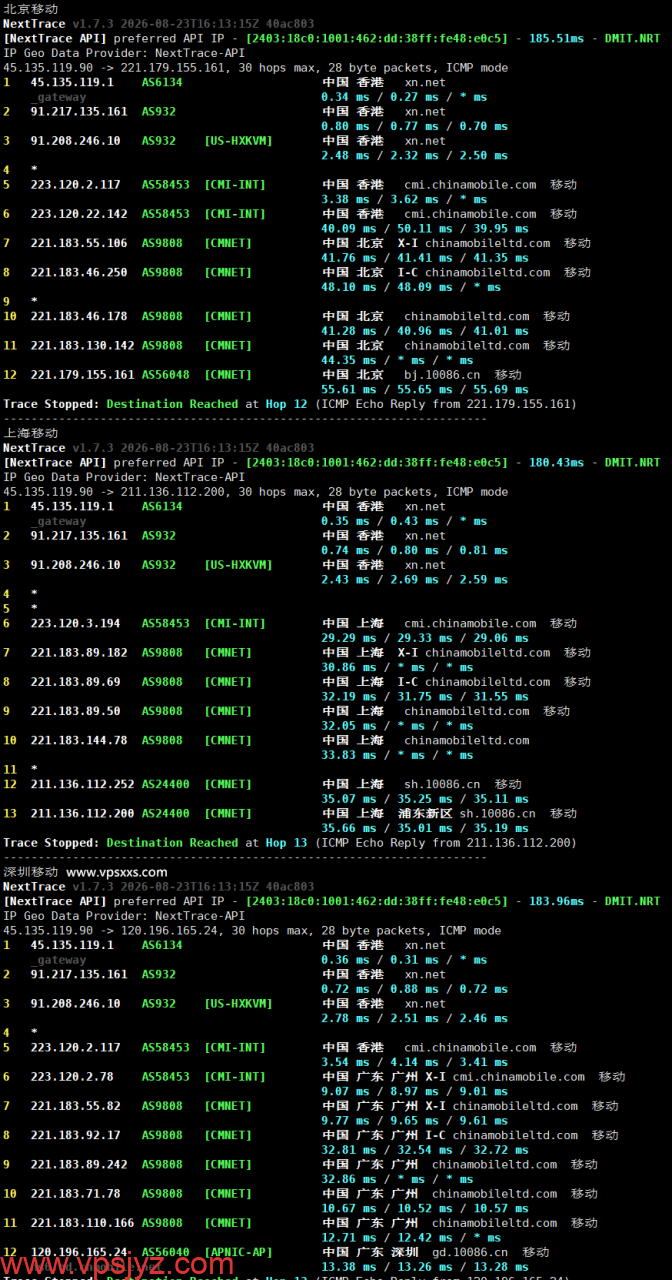Screen dimensions: 672x1280
Task: Select hop IP 221.183.89.242
Action: (x=79, y=1164)
